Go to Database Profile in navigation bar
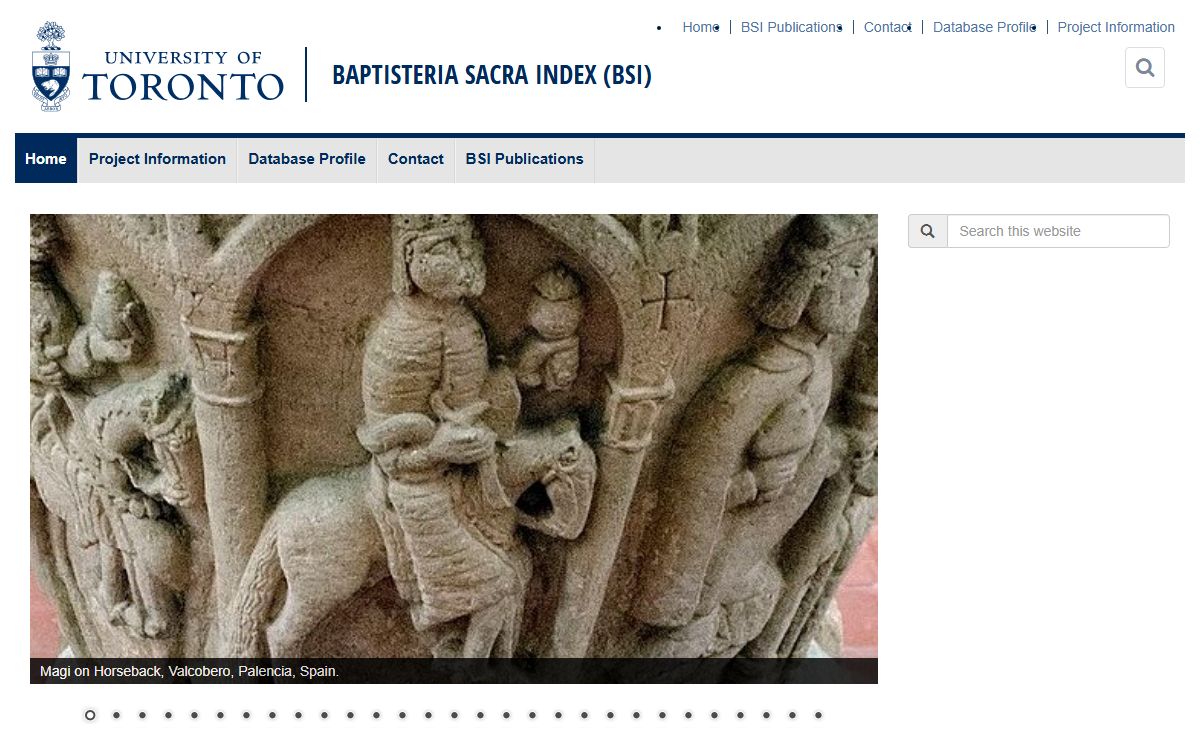 coord(307,159)
